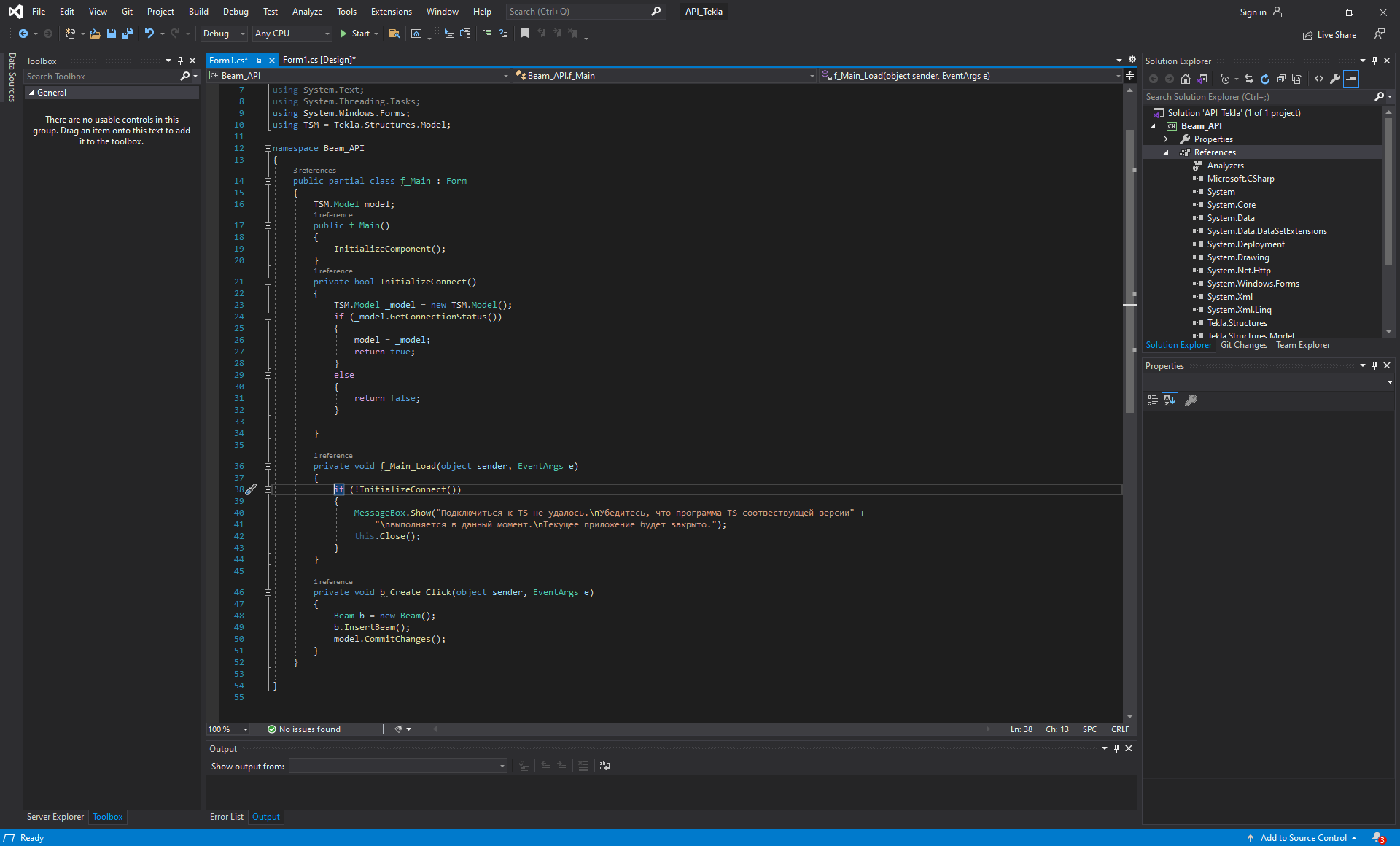Collapse the References node

coord(1167,152)
